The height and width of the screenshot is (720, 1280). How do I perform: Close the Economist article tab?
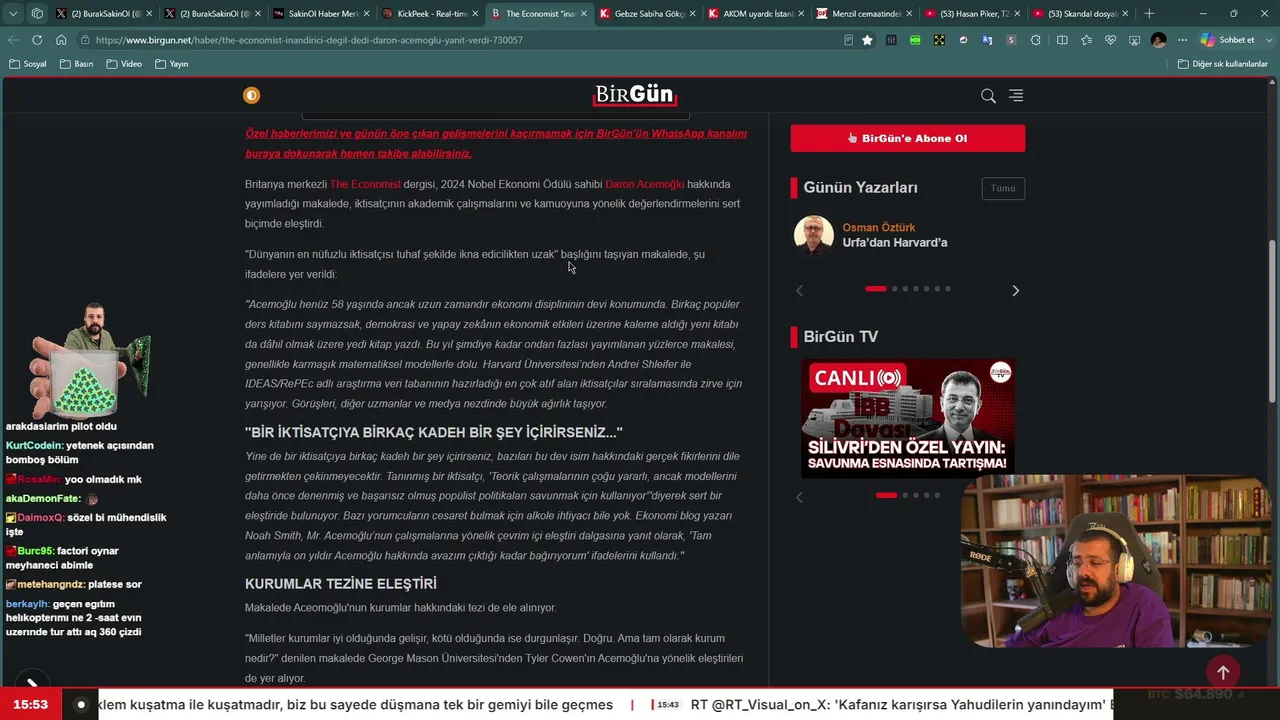click(x=584, y=14)
